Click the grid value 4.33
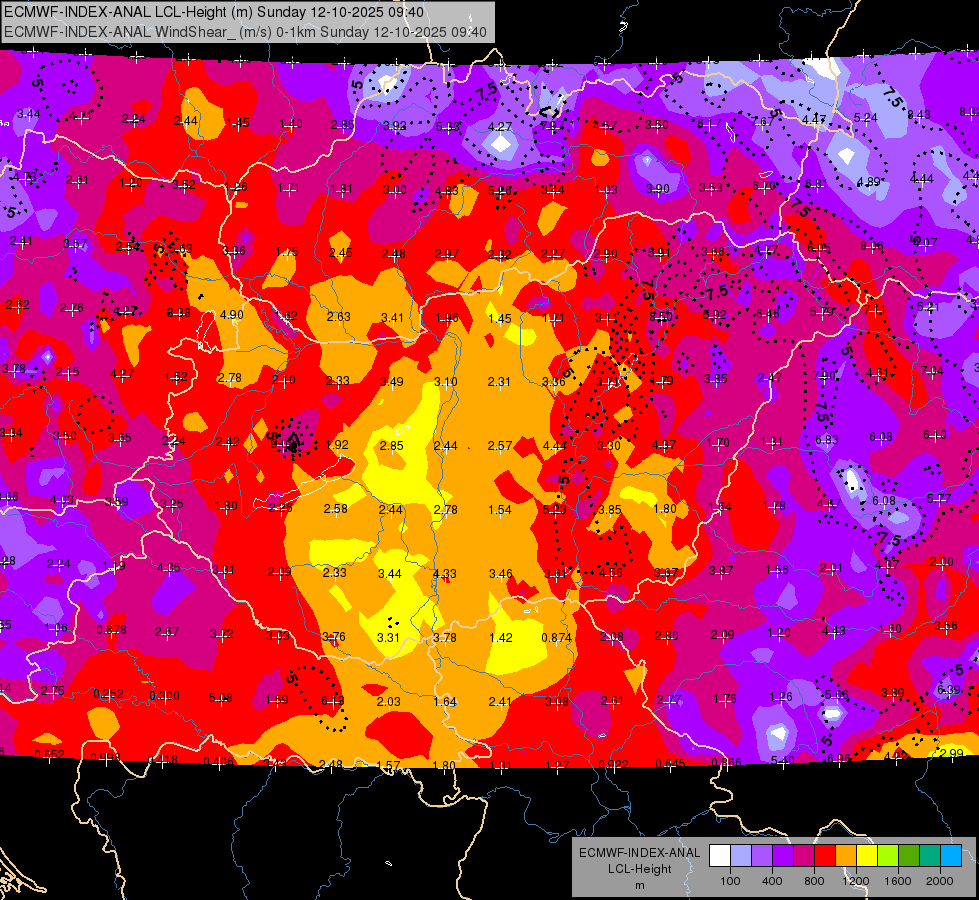The height and width of the screenshot is (900, 979). 445,573
